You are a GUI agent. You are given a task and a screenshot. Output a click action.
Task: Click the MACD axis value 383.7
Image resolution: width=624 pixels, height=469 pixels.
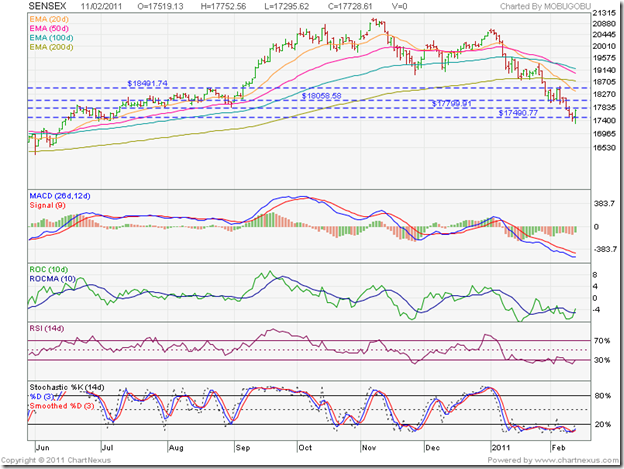point(604,203)
